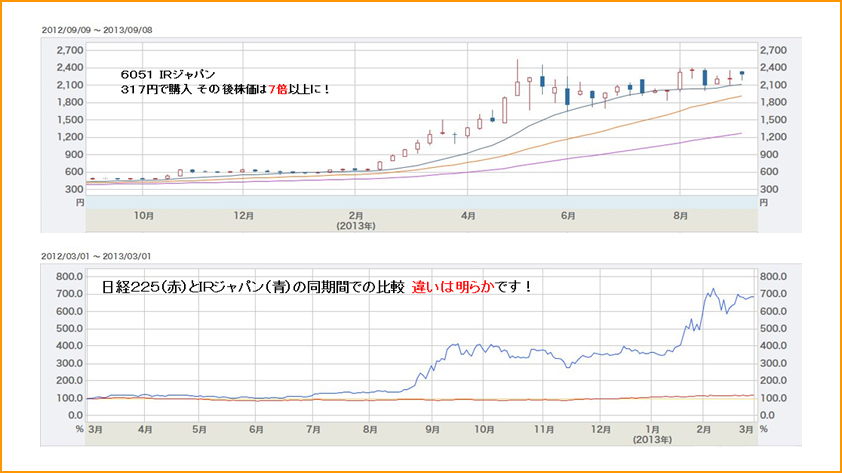Click 10月 on the top chart's time axis
Image resolution: width=842 pixels, height=473 pixels.
coord(143,215)
